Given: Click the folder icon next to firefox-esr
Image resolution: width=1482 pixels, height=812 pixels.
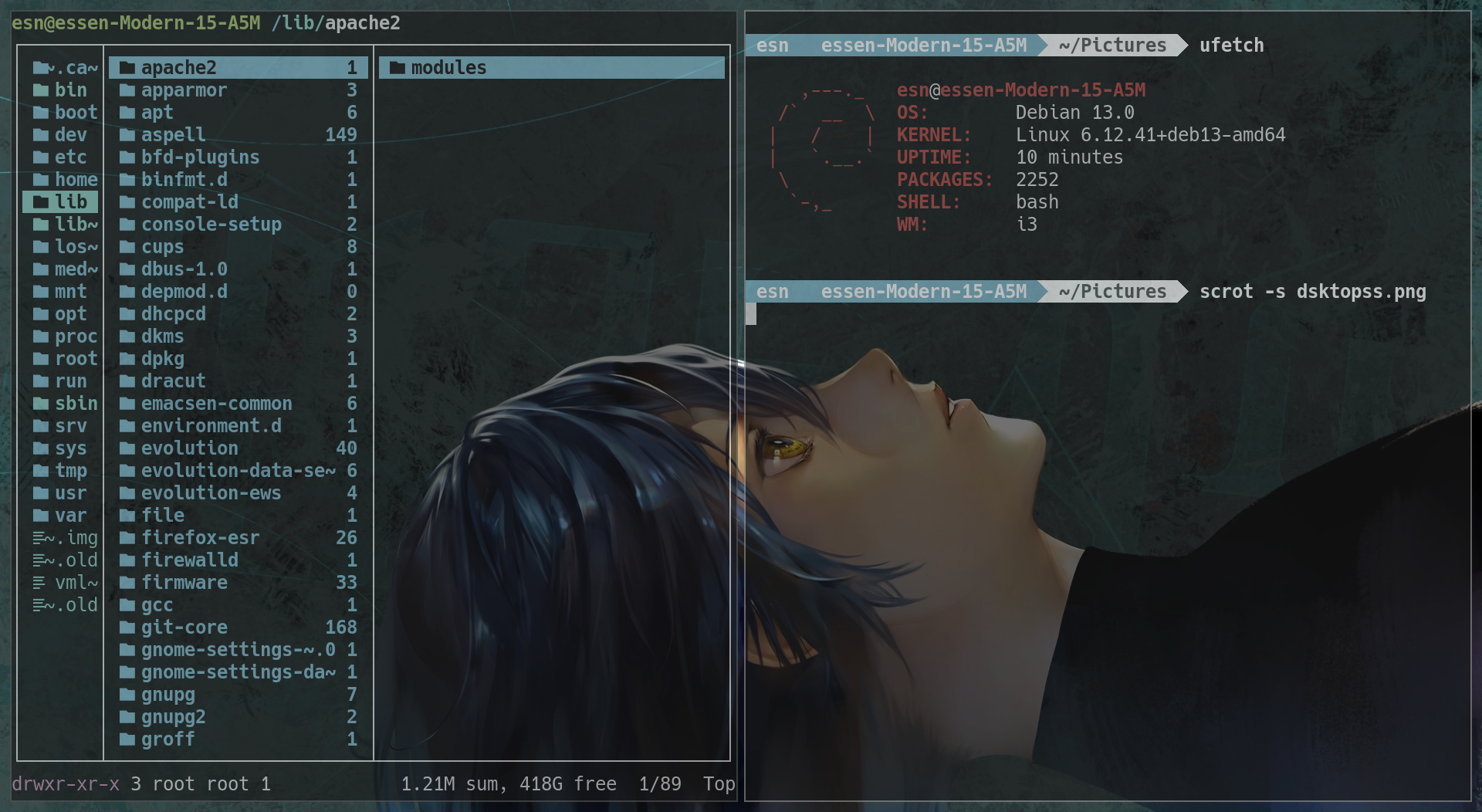Looking at the screenshot, I should point(127,538).
